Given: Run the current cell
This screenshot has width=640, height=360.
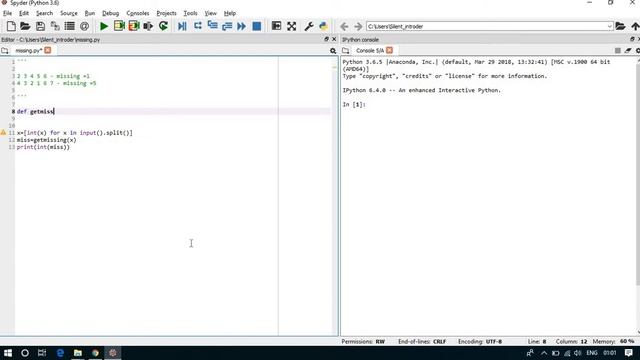Looking at the screenshot, I should [x=119, y=26].
